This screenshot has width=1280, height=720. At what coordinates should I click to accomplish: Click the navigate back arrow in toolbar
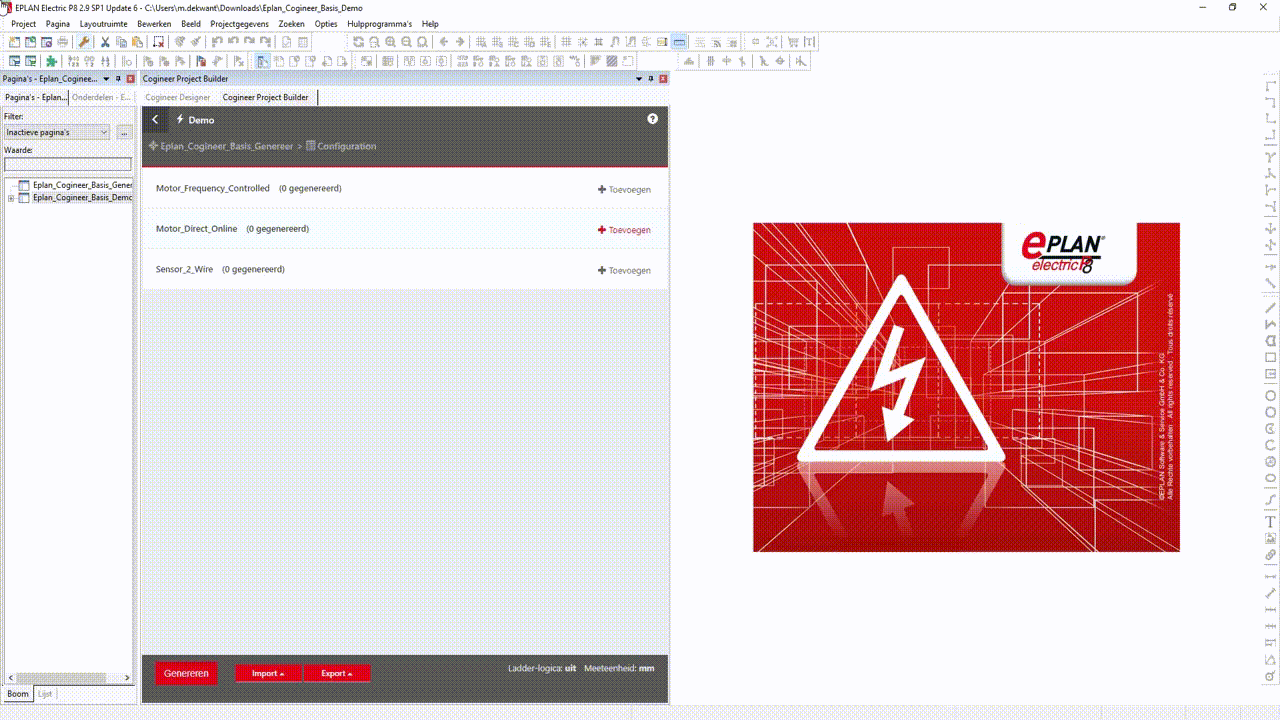444,42
